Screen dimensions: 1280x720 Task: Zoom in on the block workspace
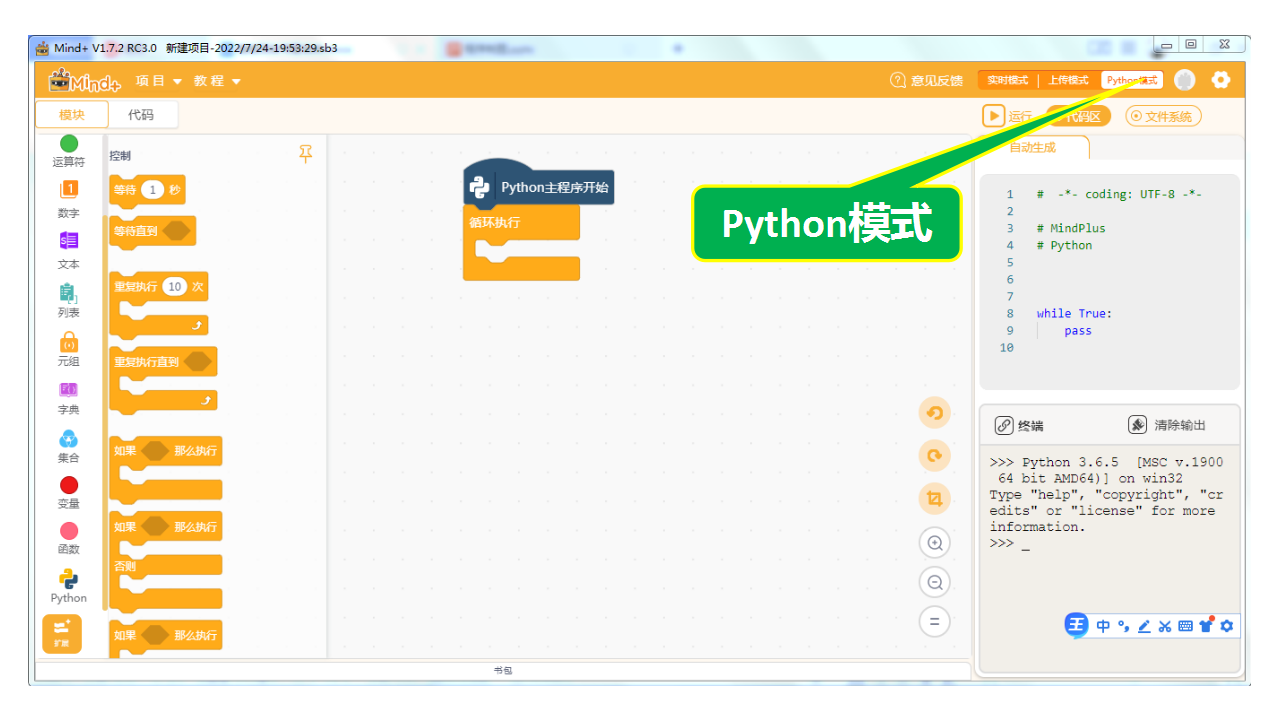[935, 543]
